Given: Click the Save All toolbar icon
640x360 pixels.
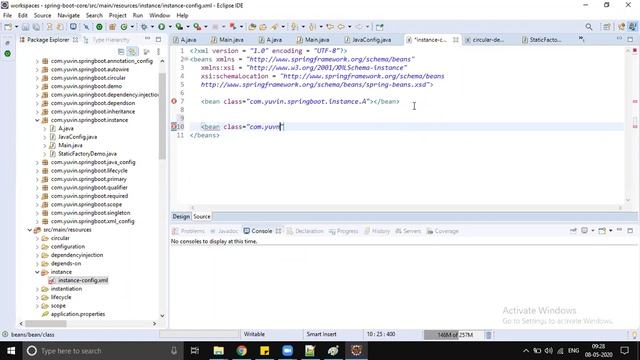Looking at the screenshot, I should (36, 27).
